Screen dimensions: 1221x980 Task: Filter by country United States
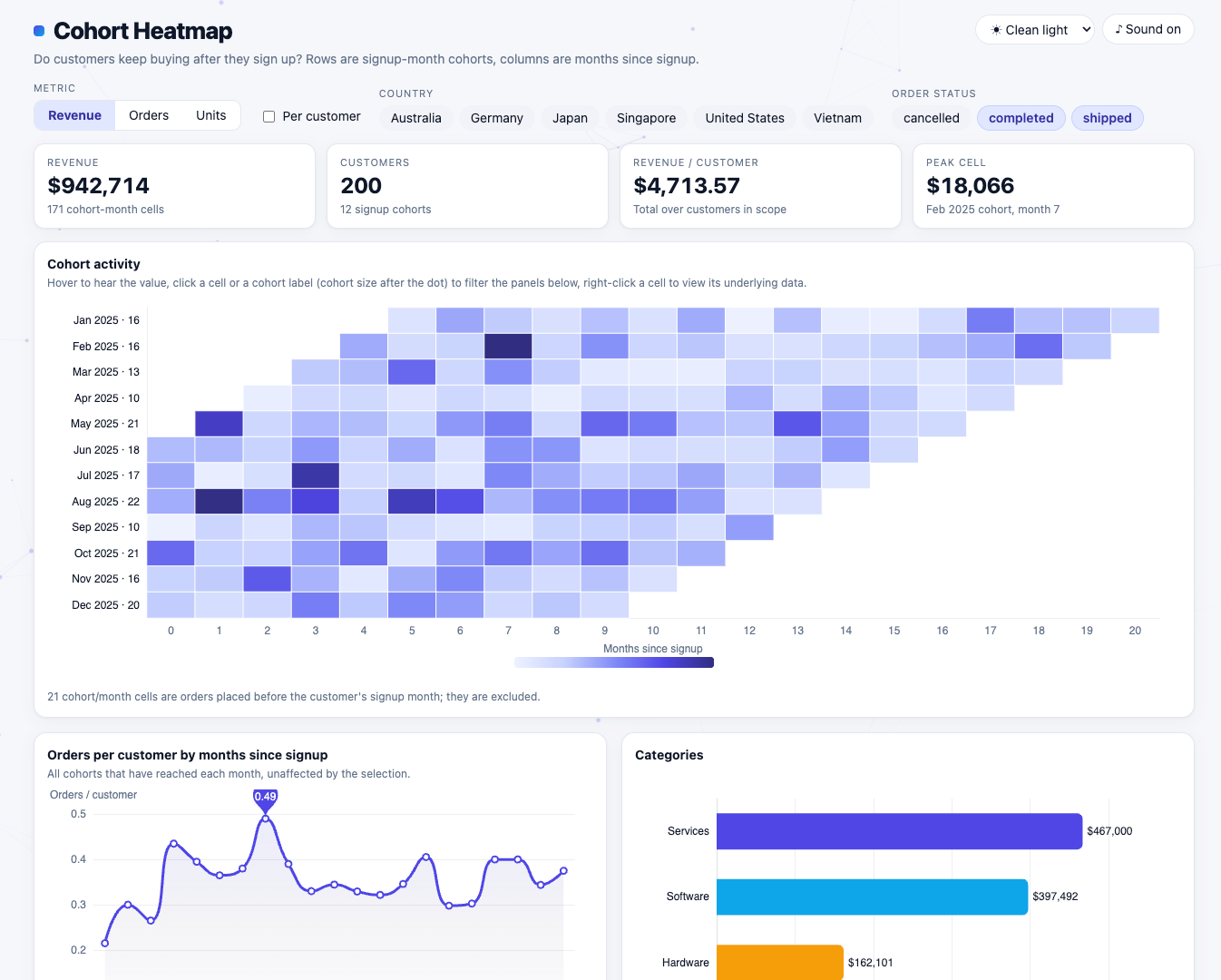745,118
